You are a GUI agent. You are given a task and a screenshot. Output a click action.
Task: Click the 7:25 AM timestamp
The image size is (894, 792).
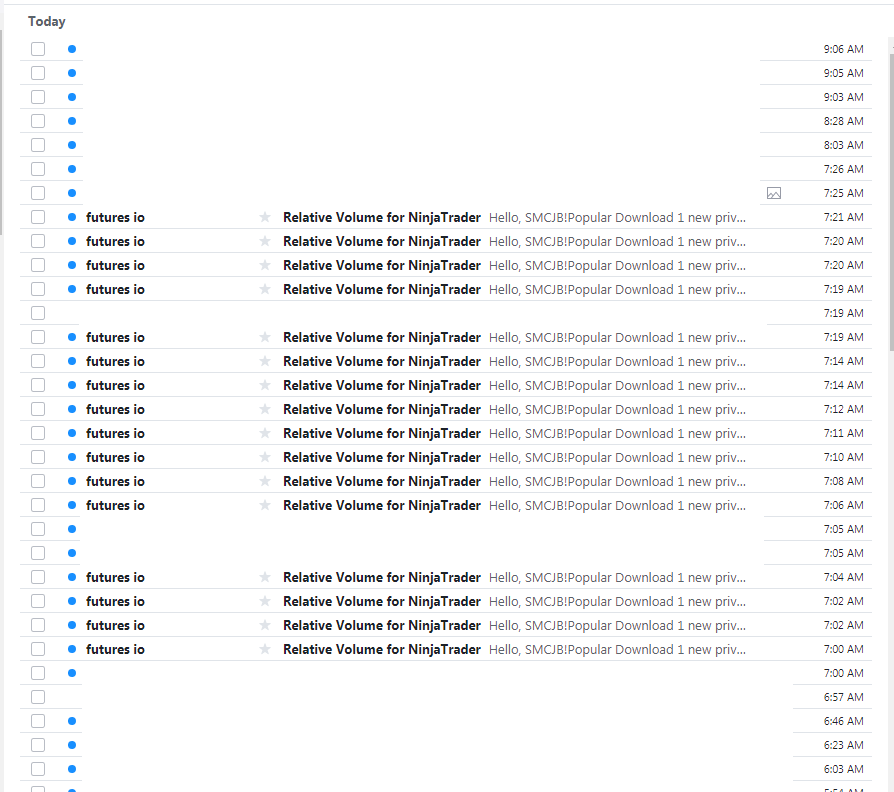tap(843, 193)
